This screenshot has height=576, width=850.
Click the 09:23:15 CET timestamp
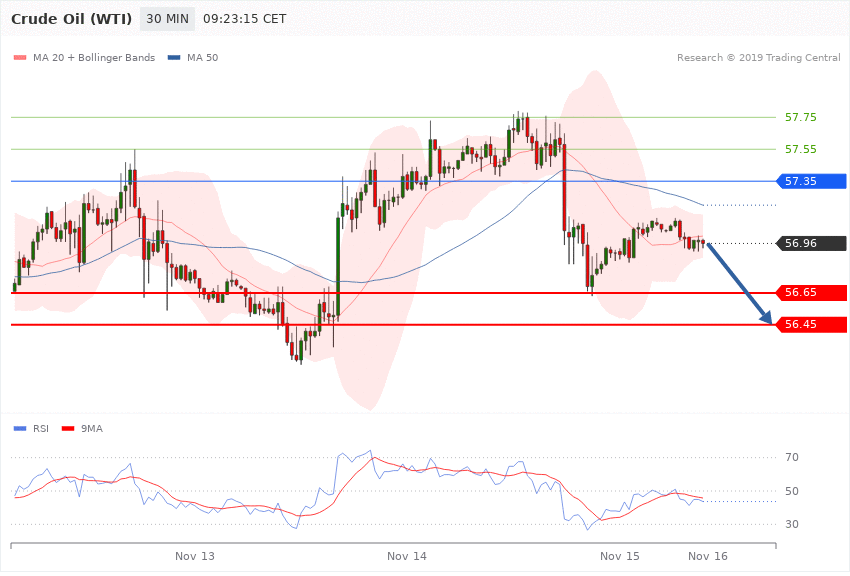[244, 19]
